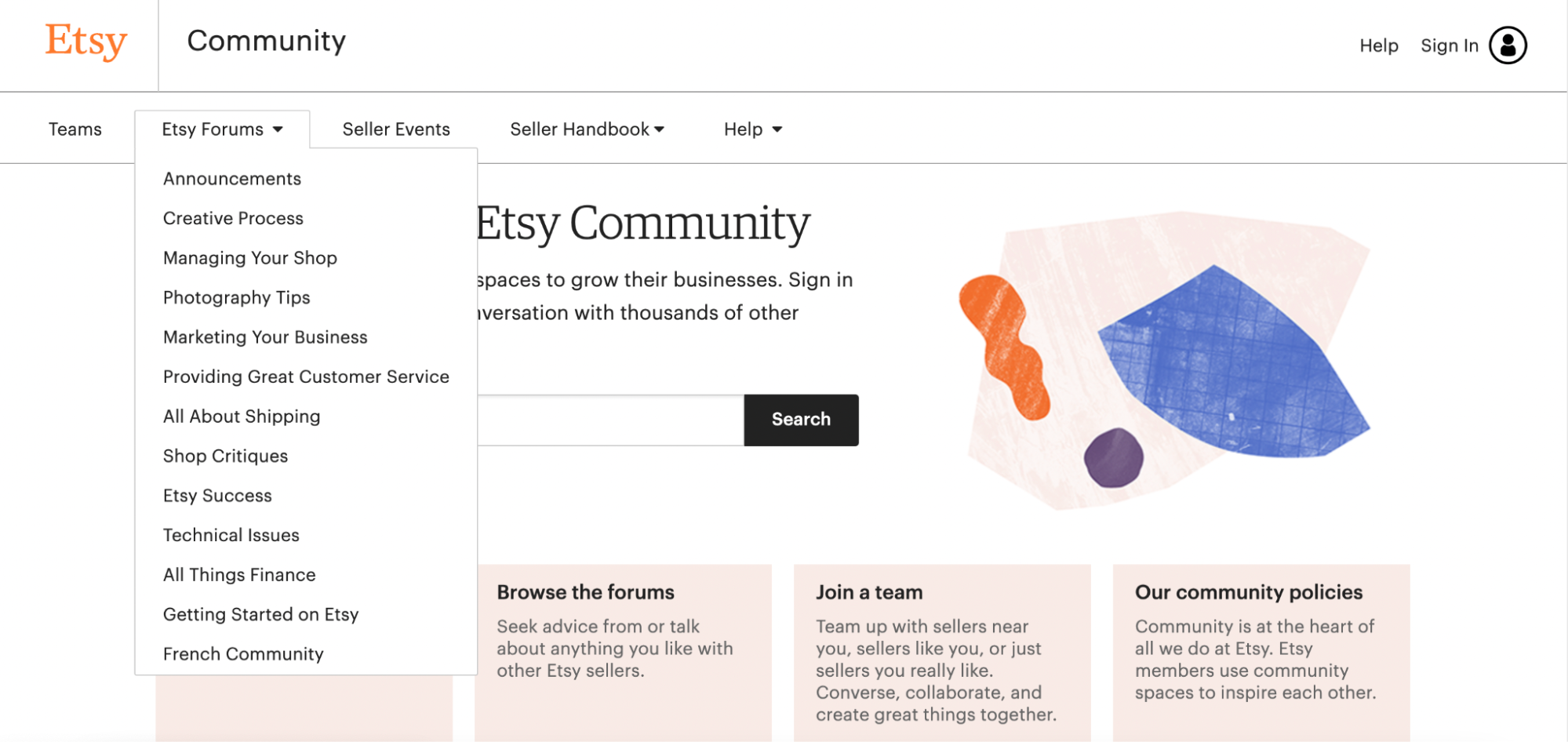Open the Technical Issues forum
This screenshot has height=742, width=1568.
[230, 535]
